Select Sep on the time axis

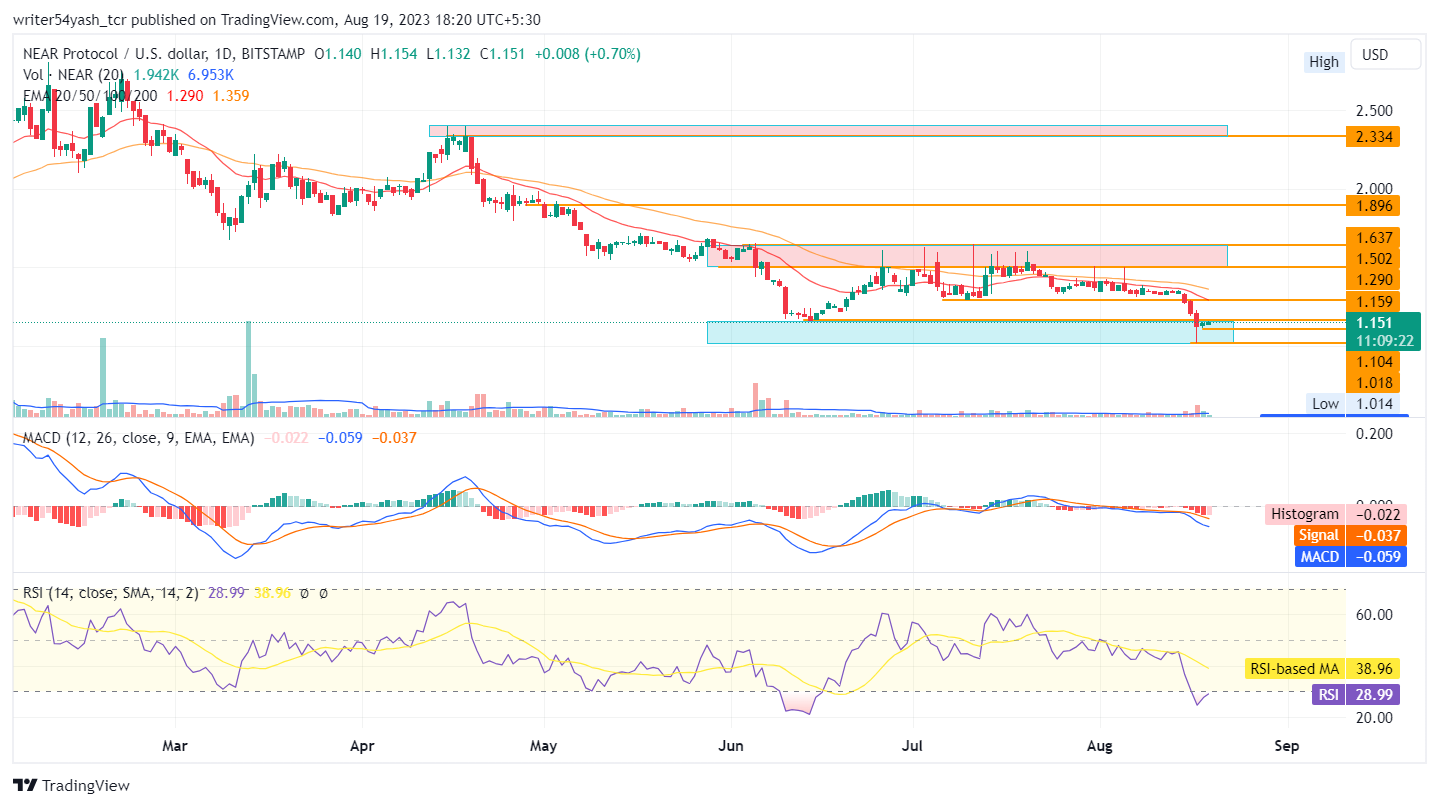pyautogui.click(x=1286, y=746)
